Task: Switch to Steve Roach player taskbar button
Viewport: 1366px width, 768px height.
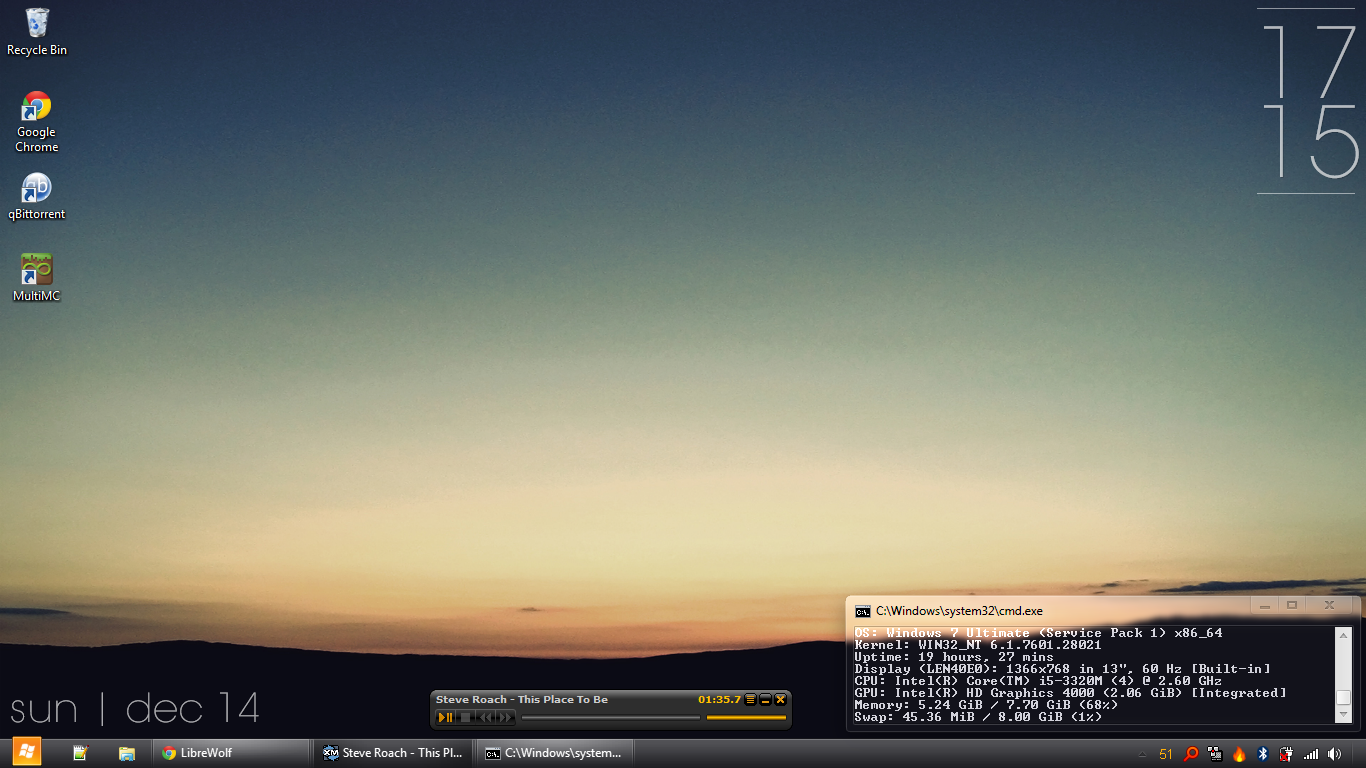Action: click(x=394, y=753)
